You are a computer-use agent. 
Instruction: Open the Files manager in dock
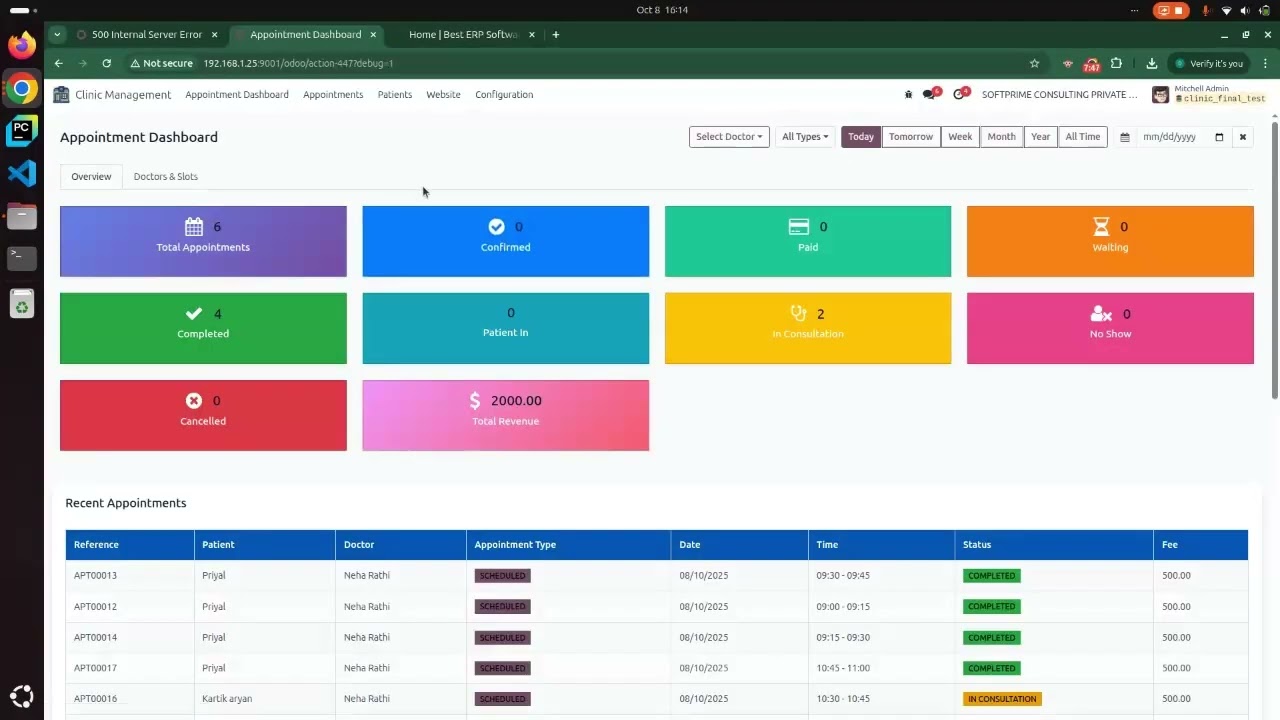(21, 216)
